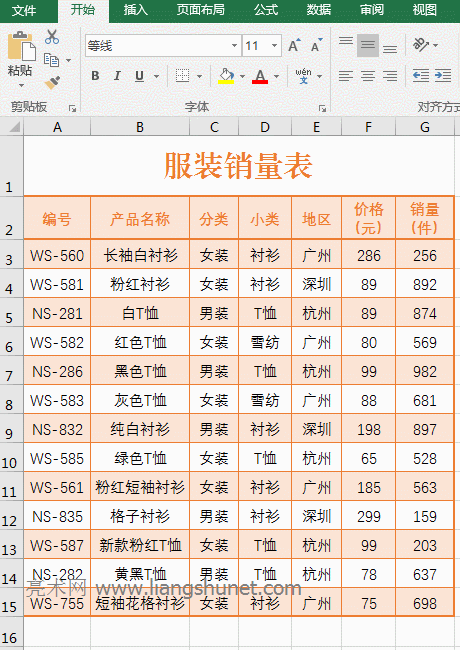Switch to the 开始 tab

pos(83,10)
